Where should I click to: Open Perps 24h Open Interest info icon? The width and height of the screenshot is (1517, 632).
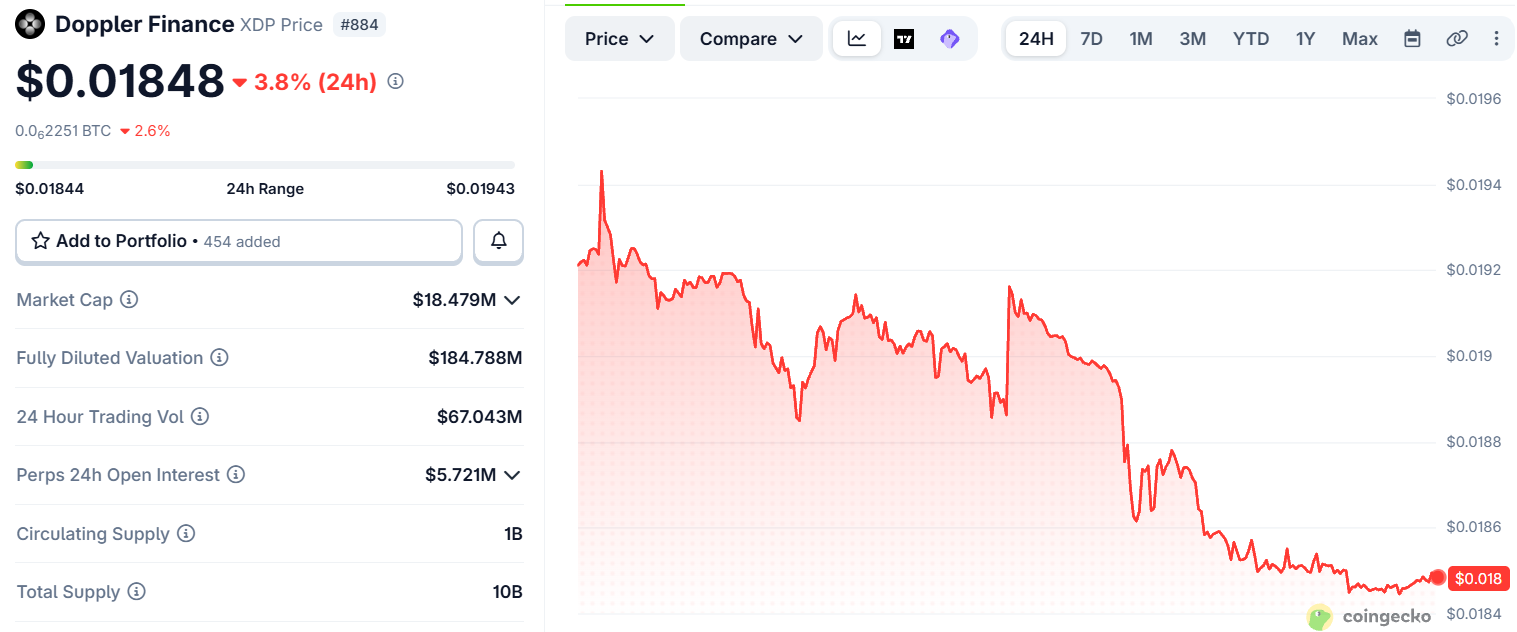(x=236, y=474)
